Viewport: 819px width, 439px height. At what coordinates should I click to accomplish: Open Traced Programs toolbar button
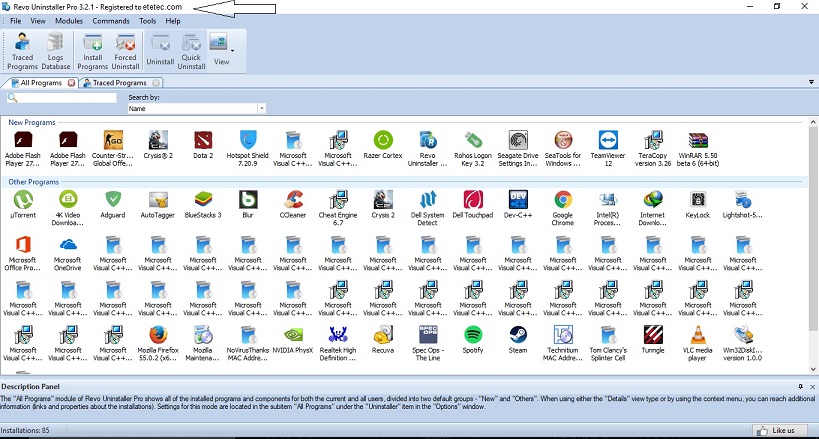[x=22, y=51]
